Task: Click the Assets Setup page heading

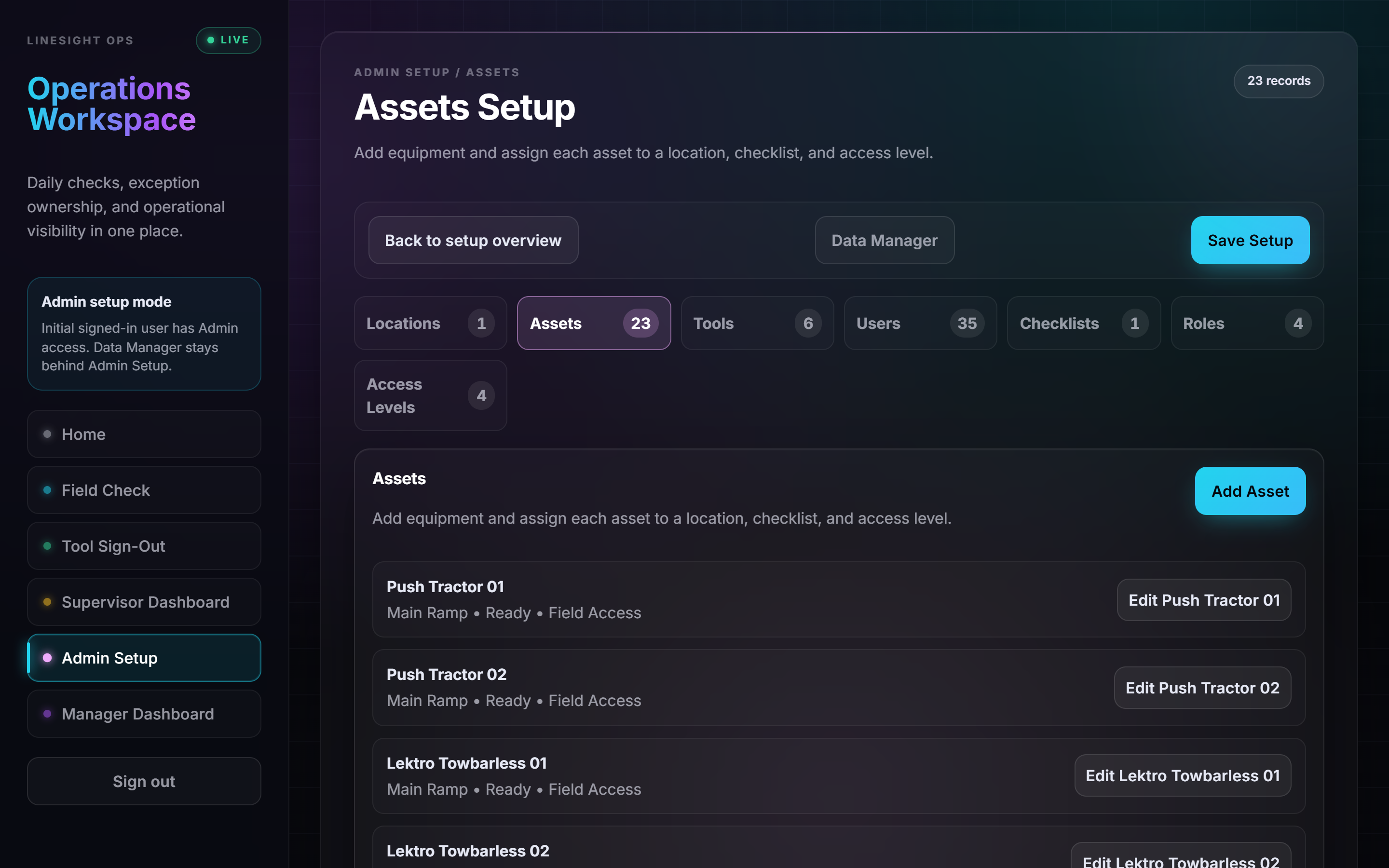Action: [465, 108]
